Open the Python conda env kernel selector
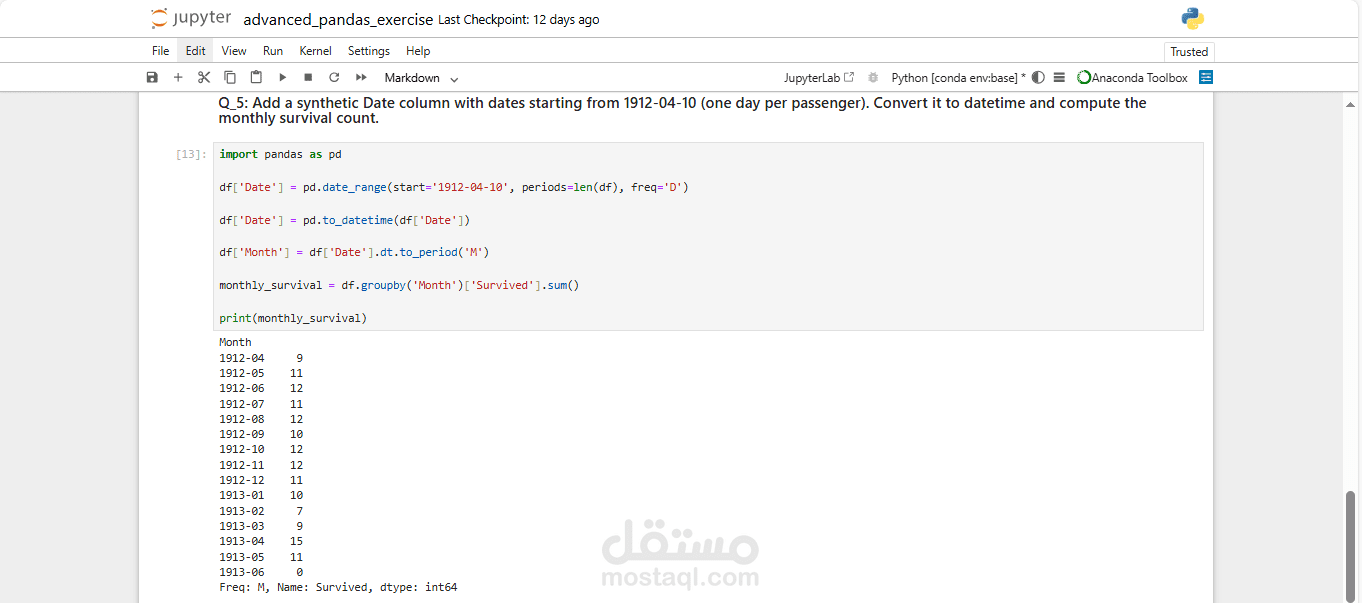The width and height of the screenshot is (1362, 603). [x=958, y=78]
